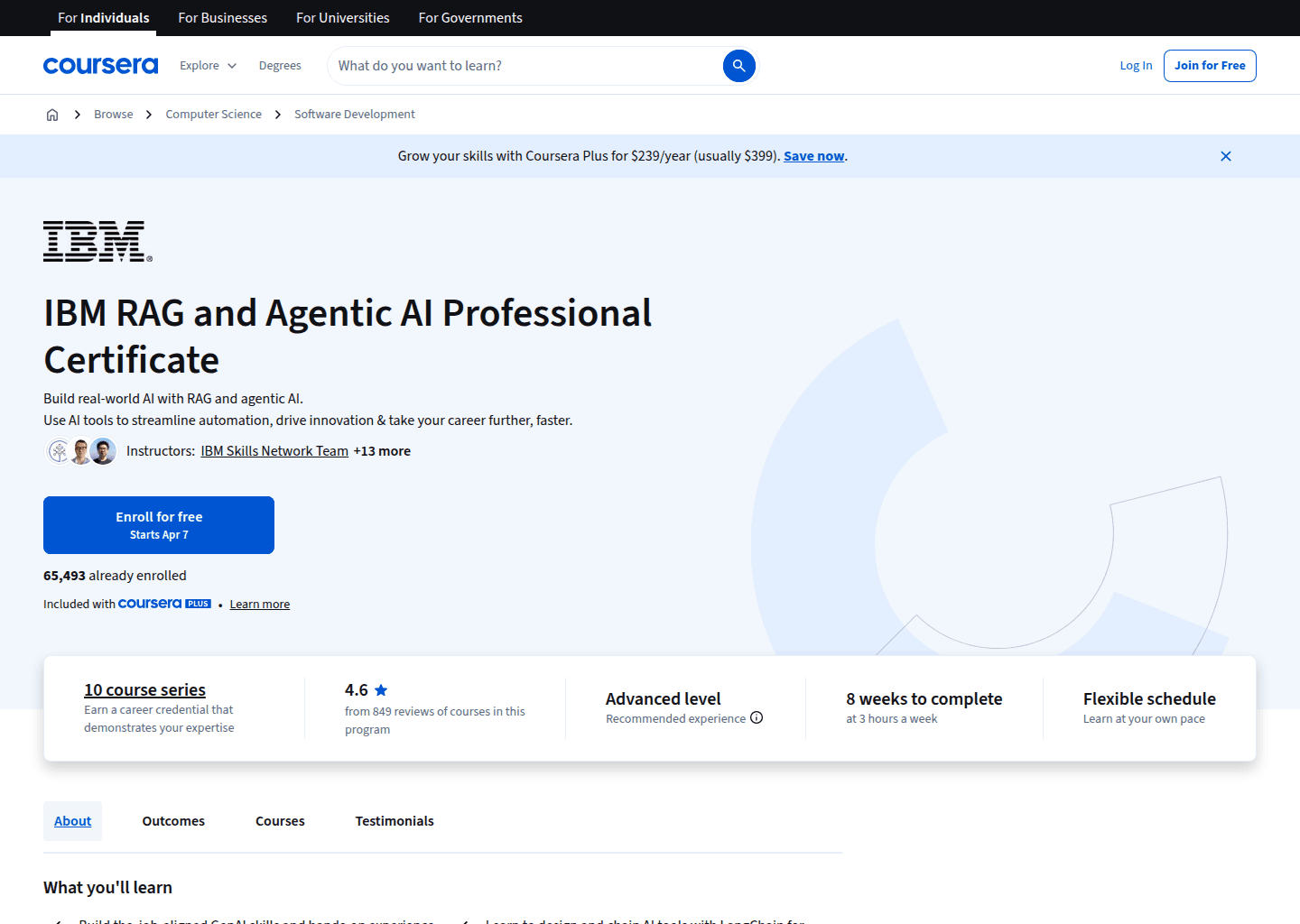Image resolution: width=1300 pixels, height=924 pixels.
Task: Open the Degrees menu
Action: [x=280, y=65]
